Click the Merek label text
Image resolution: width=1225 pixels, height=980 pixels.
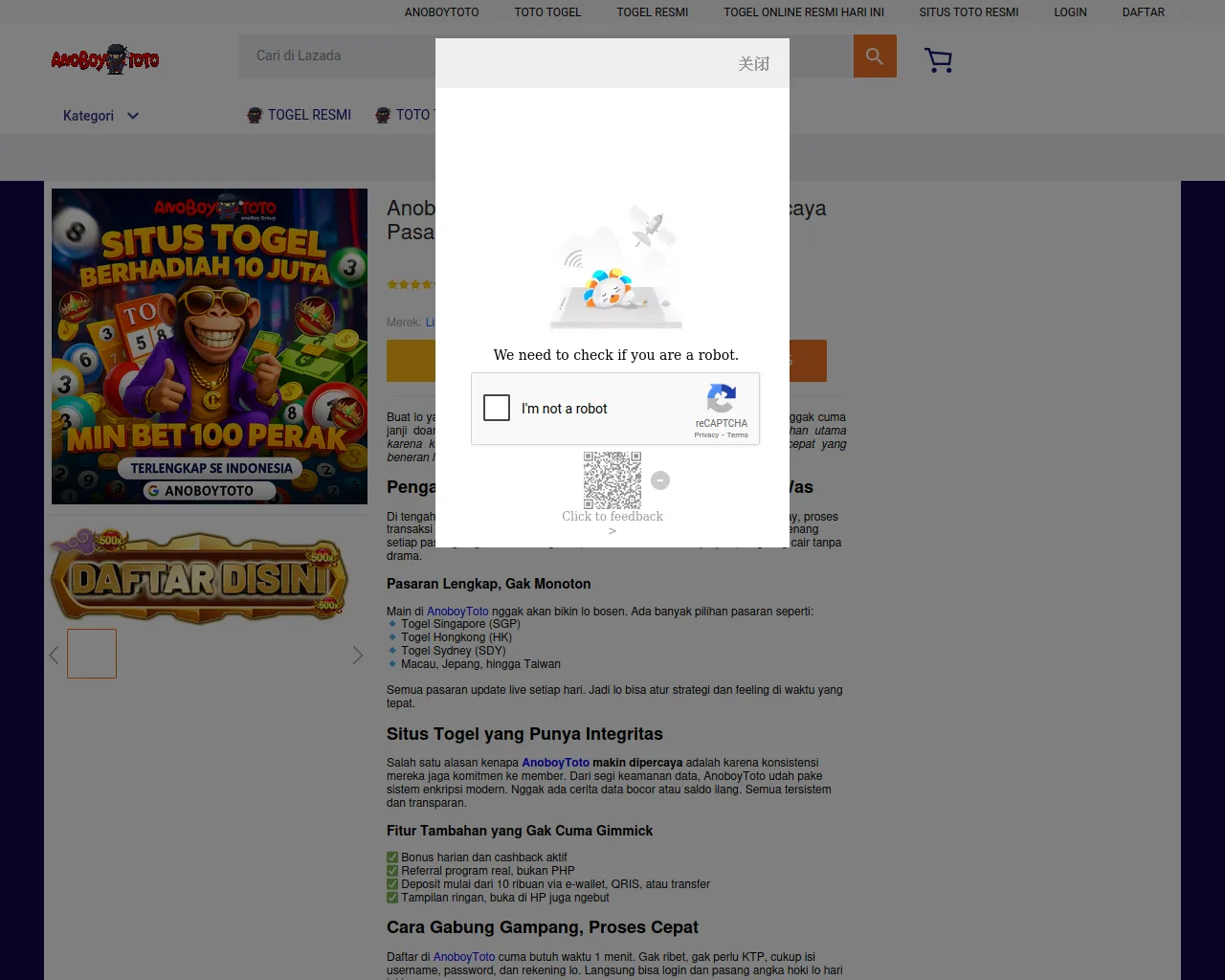(403, 323)
